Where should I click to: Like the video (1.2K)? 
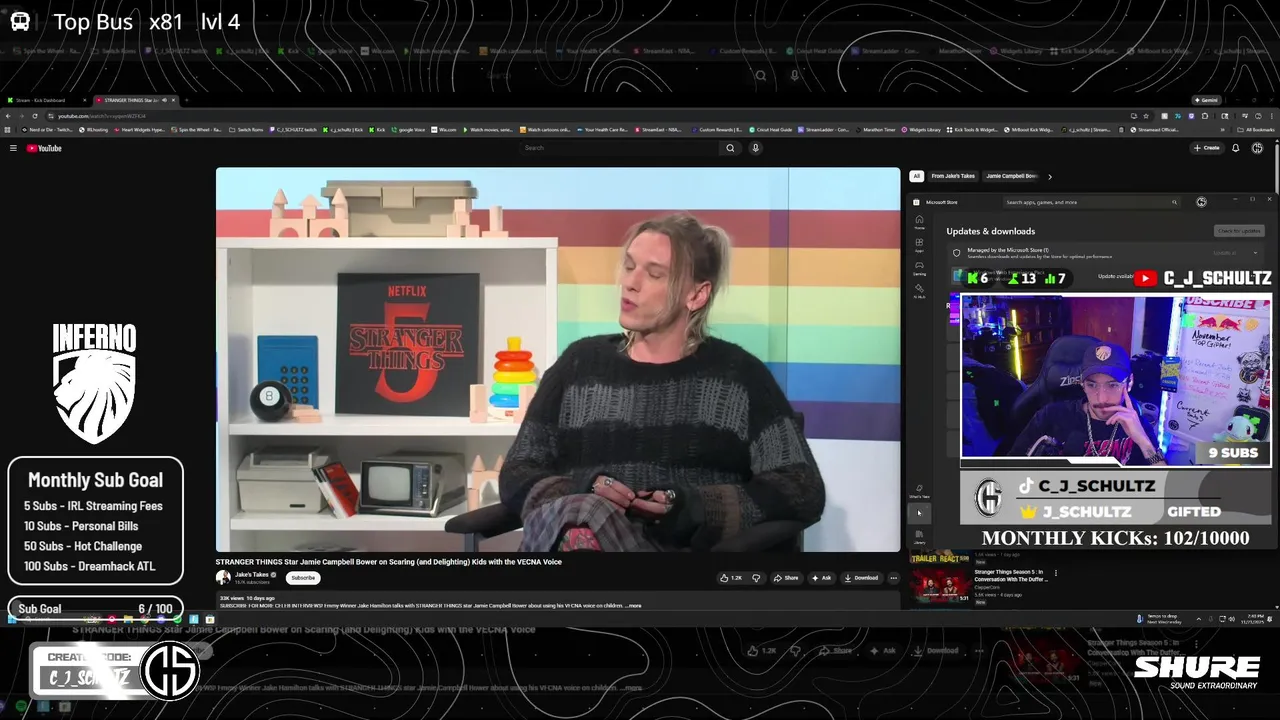[731, 578]
